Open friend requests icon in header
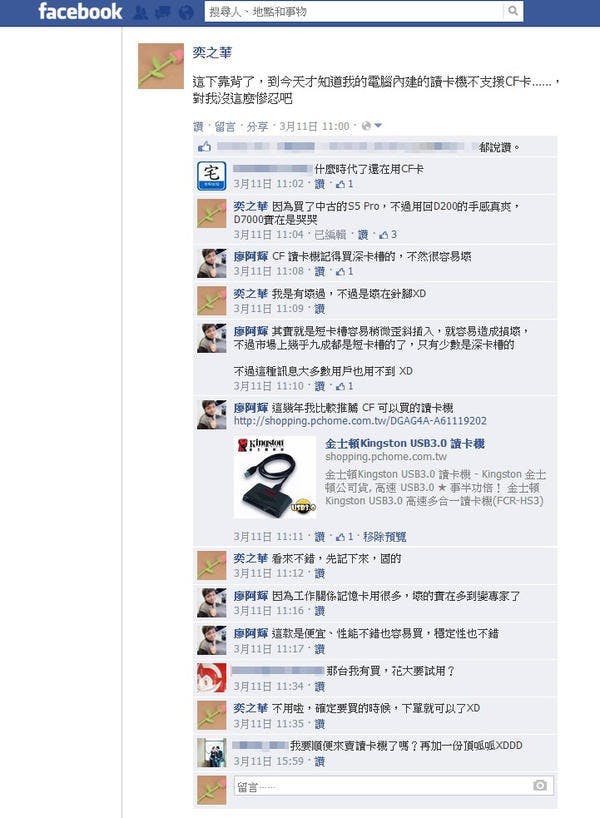The image size is (600, 818). point(140,12)
